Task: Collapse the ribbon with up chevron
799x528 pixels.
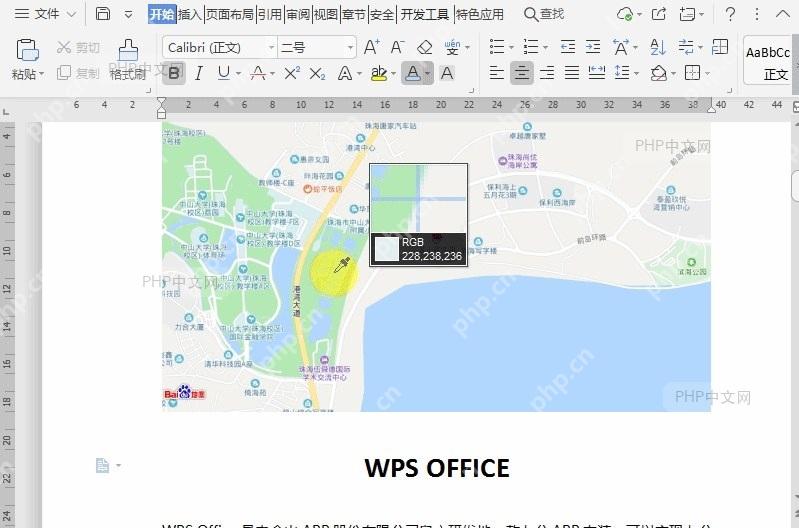Action: (783, 14)
